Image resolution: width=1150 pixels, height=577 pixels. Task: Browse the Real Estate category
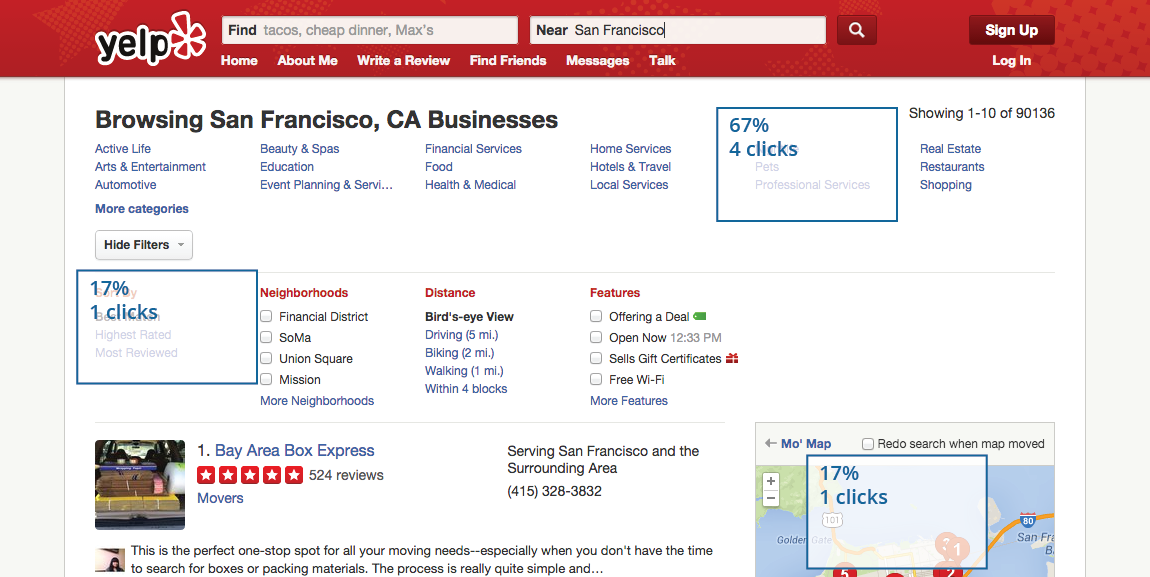951,149
